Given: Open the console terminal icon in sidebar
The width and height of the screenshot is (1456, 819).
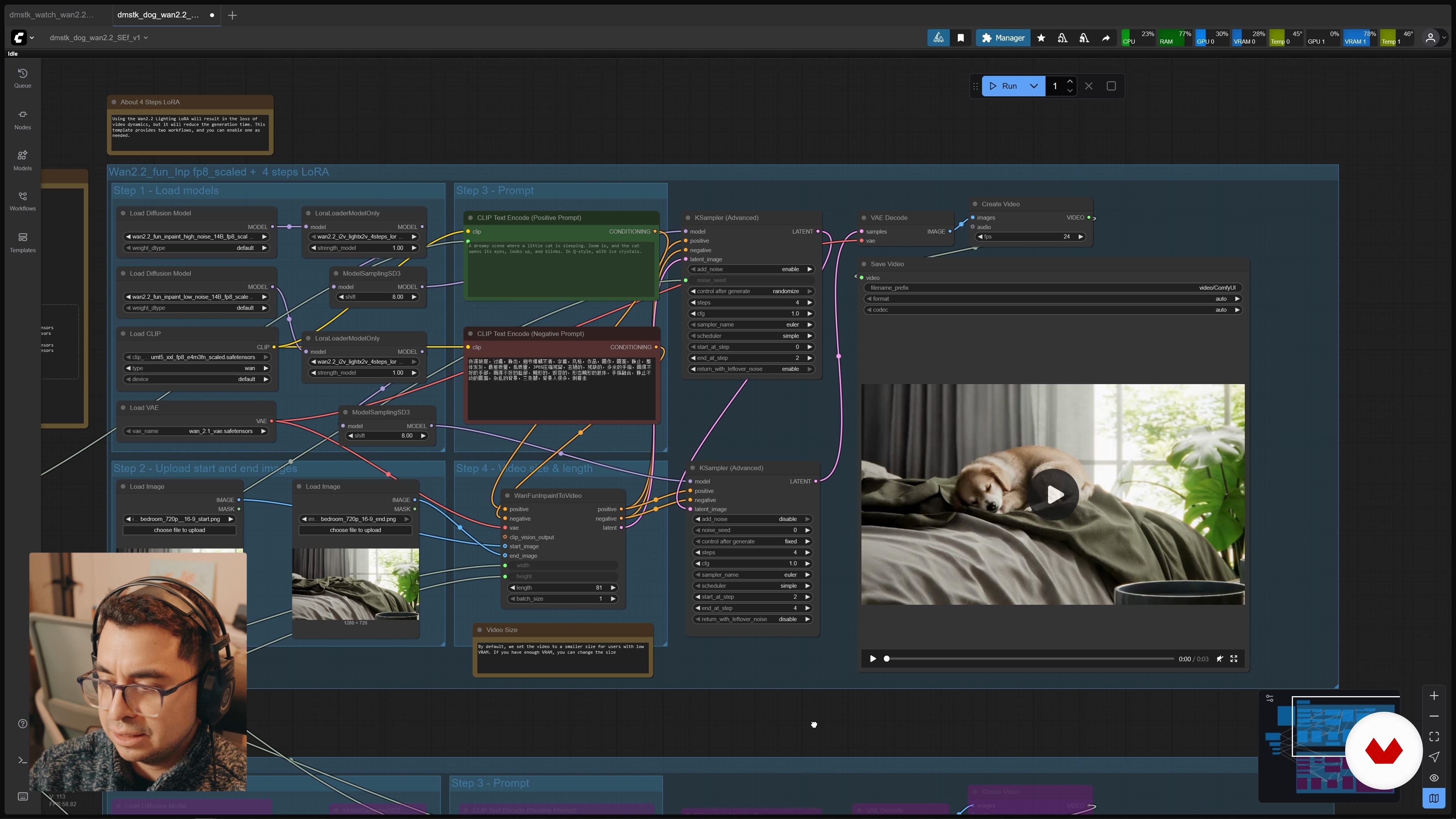Looking at the screenshot, I should click(x=23, y=760).
